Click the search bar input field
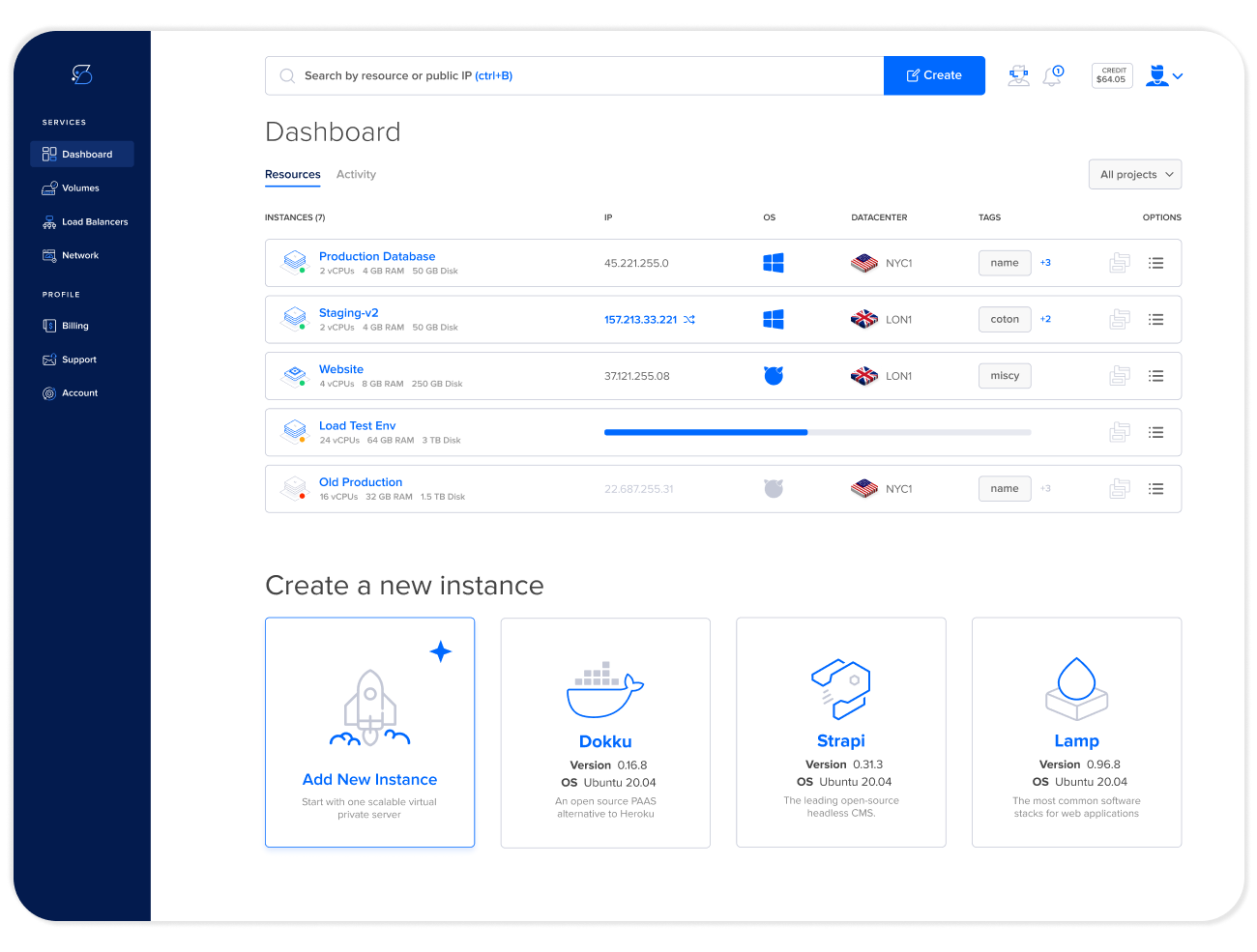Viewport: 1257px width, 952px height. tap(574, 75)
